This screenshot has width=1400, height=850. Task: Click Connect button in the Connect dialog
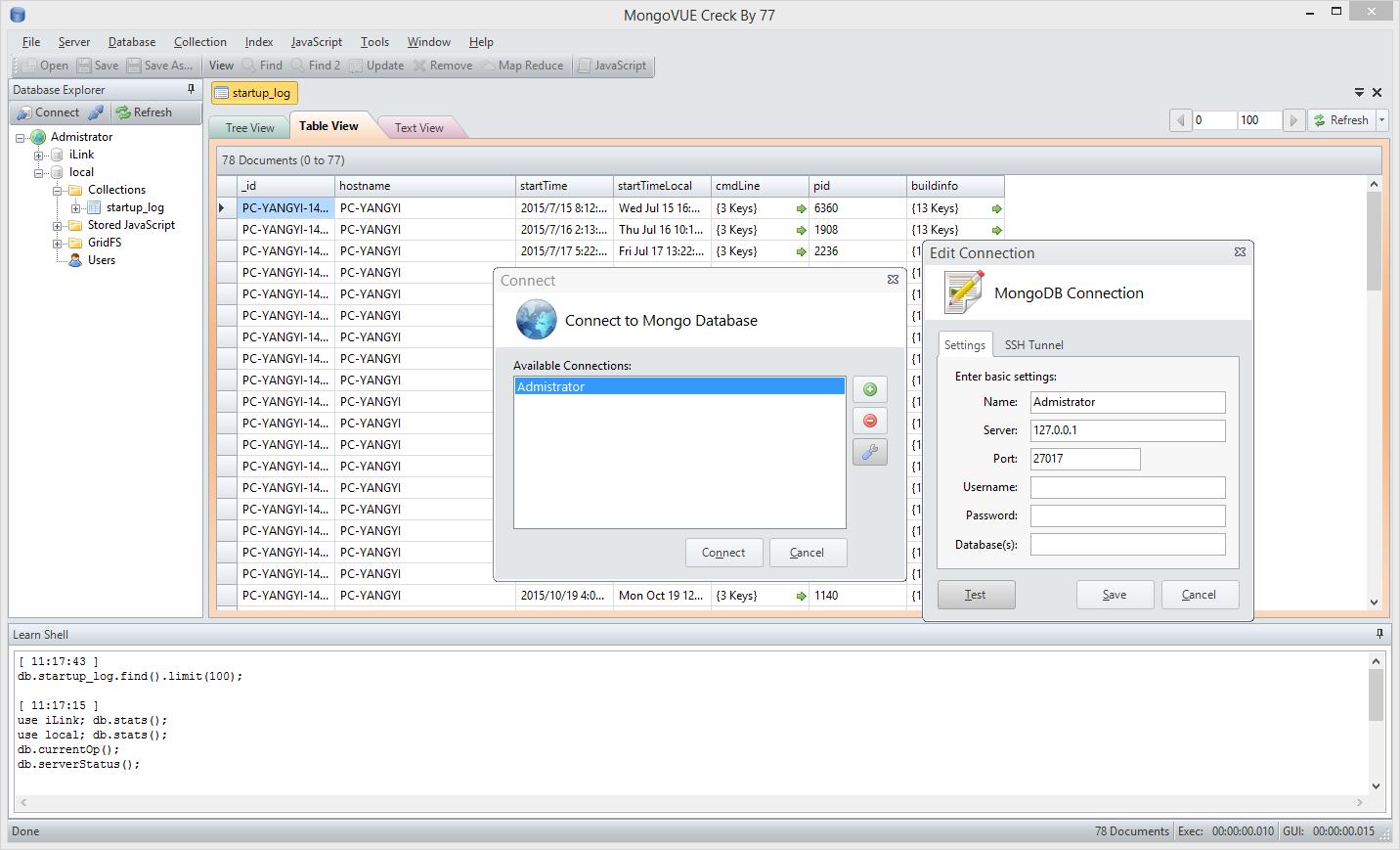(723, 553)
